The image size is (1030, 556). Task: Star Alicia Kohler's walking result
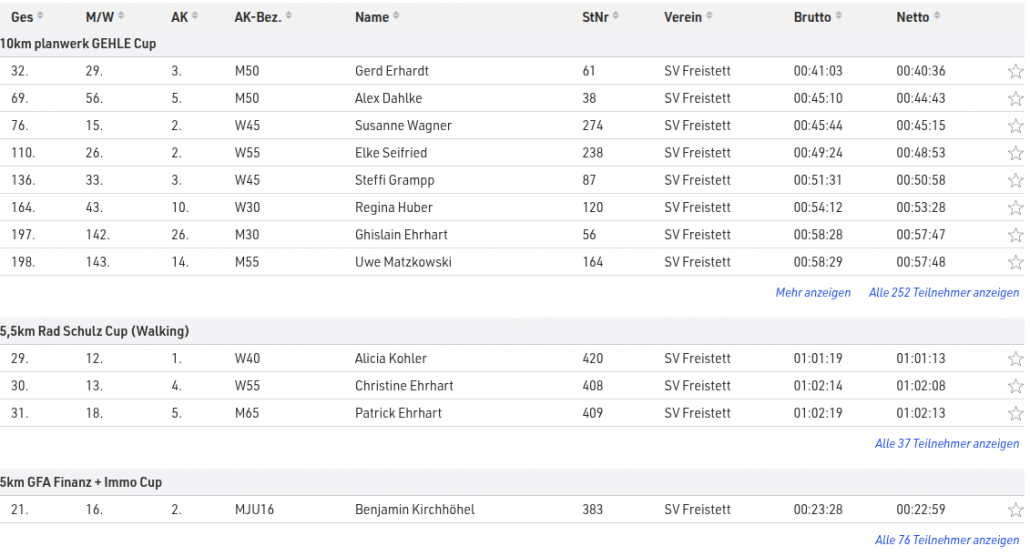click(x=1015, y=359)
